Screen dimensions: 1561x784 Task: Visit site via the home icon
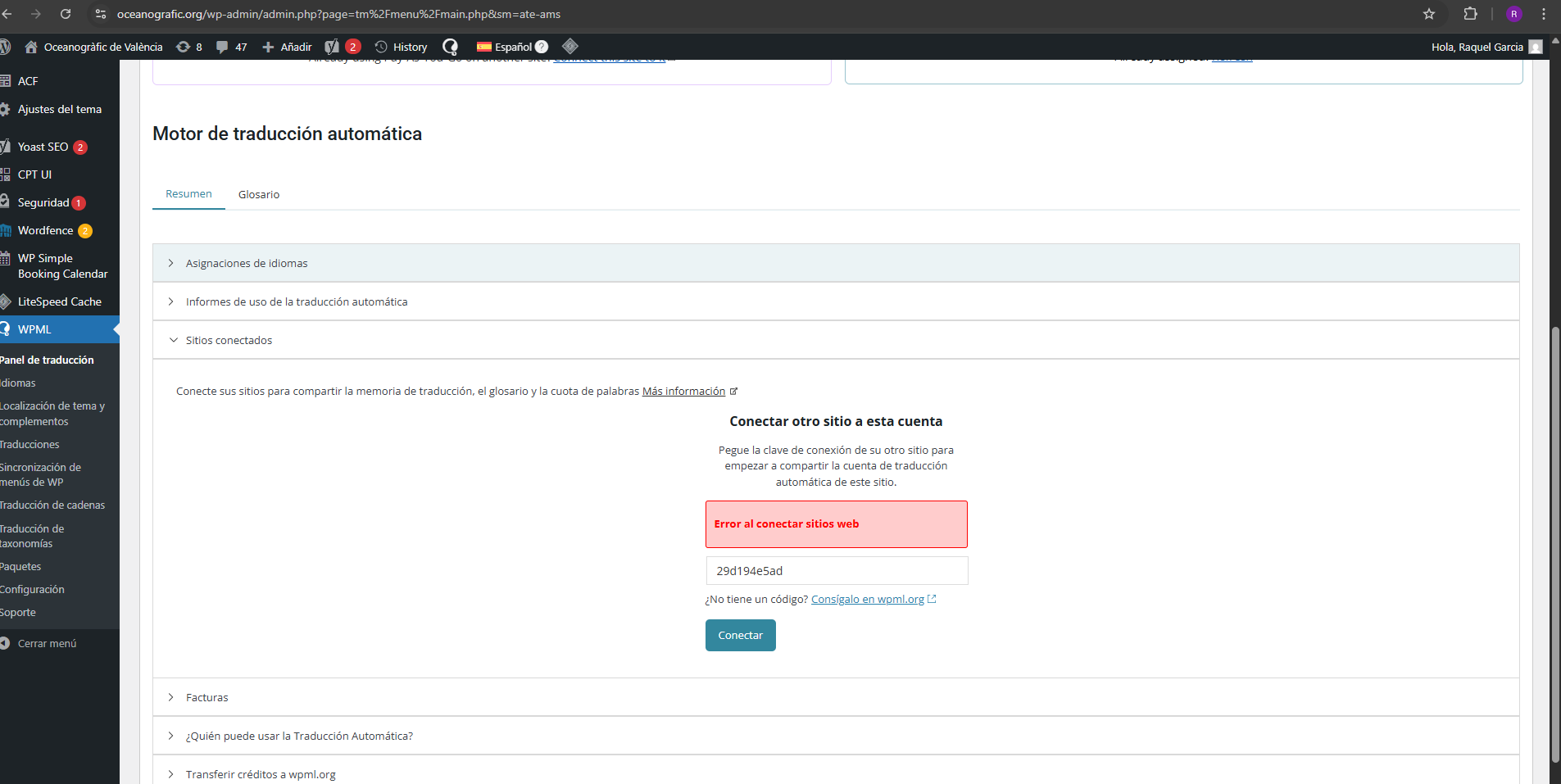31,47
